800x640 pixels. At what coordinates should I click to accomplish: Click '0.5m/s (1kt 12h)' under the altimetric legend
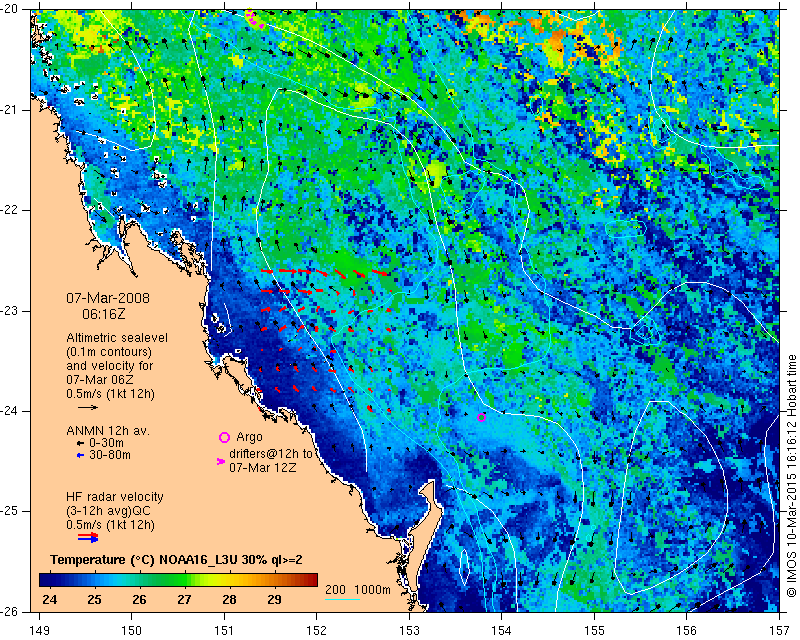[110, 394]
